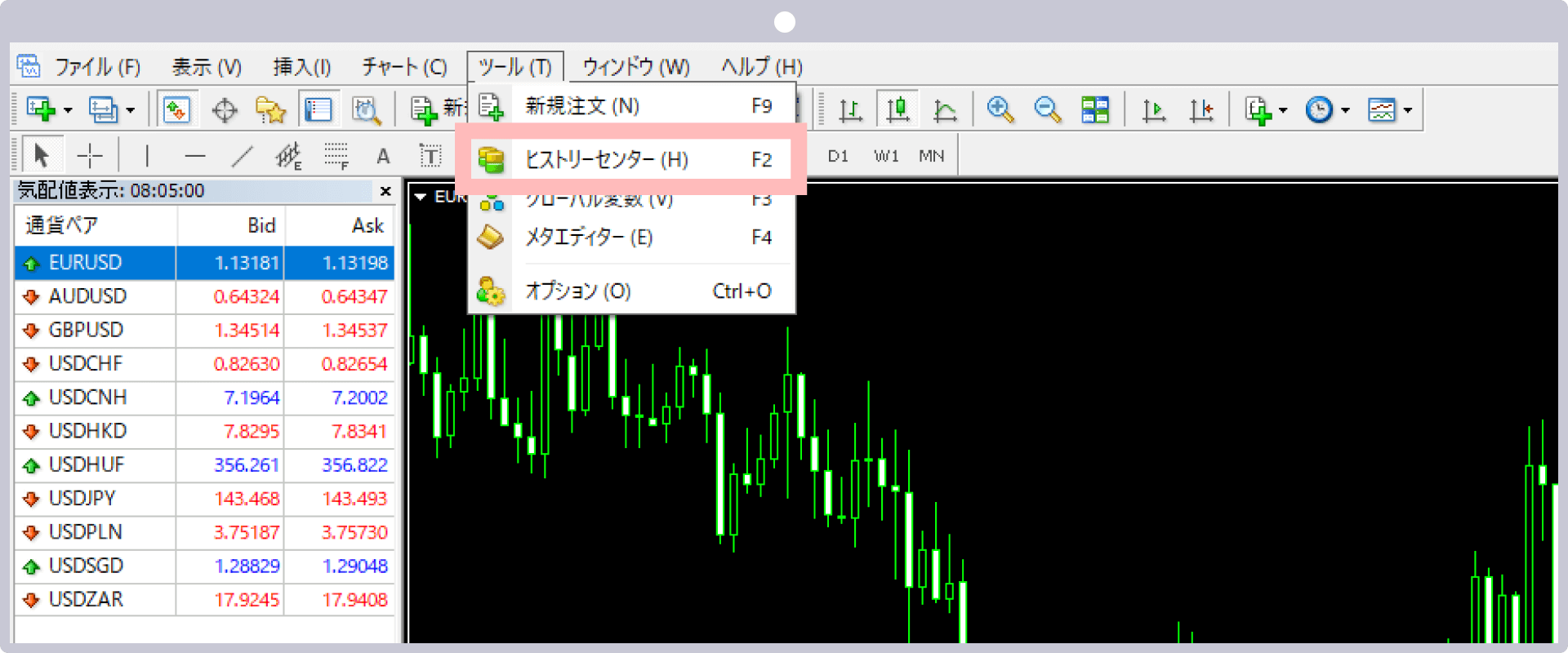Select the AUDUSD symbol row

(204, 296)
